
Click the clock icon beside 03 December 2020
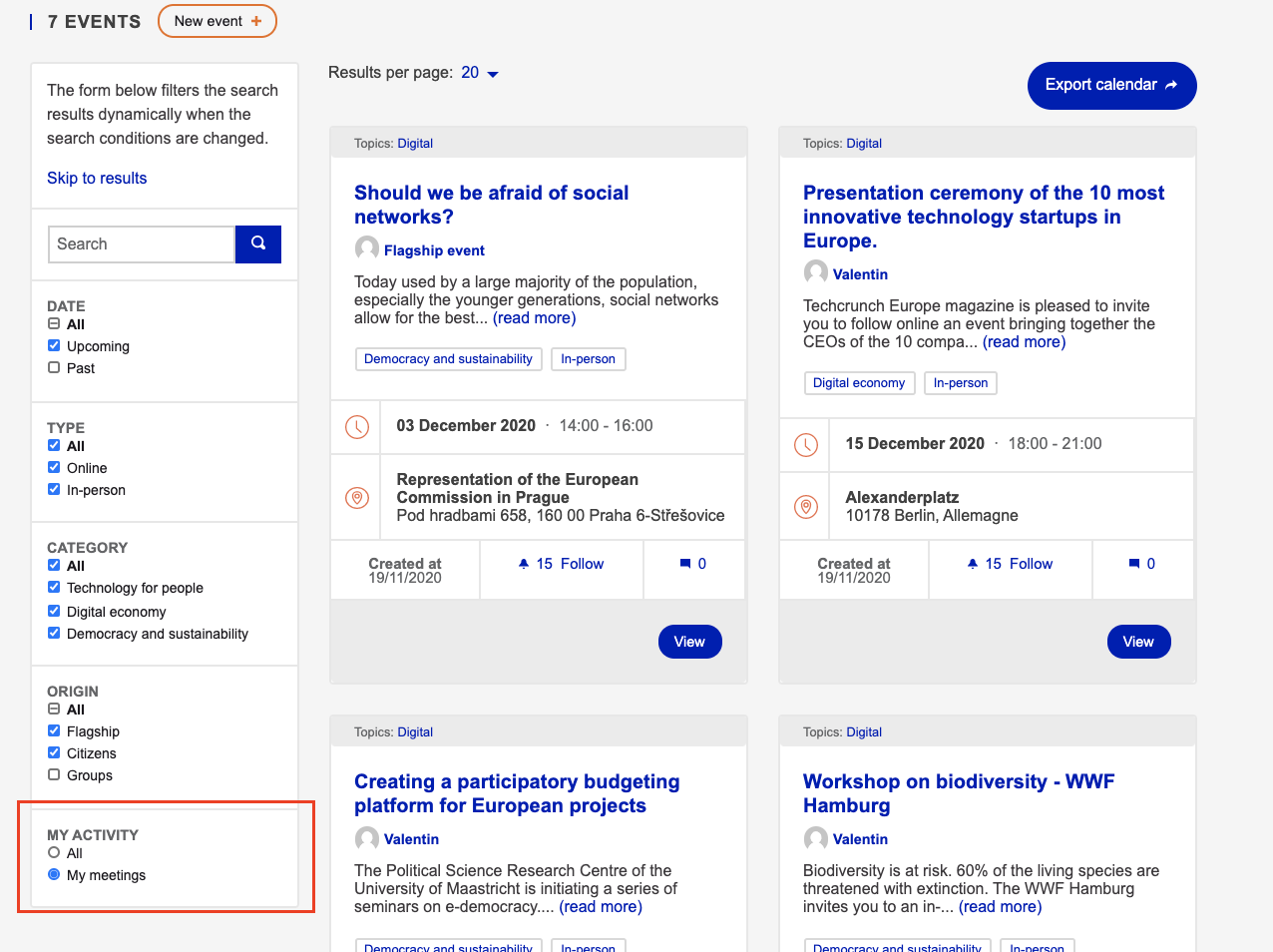point(357,427)
